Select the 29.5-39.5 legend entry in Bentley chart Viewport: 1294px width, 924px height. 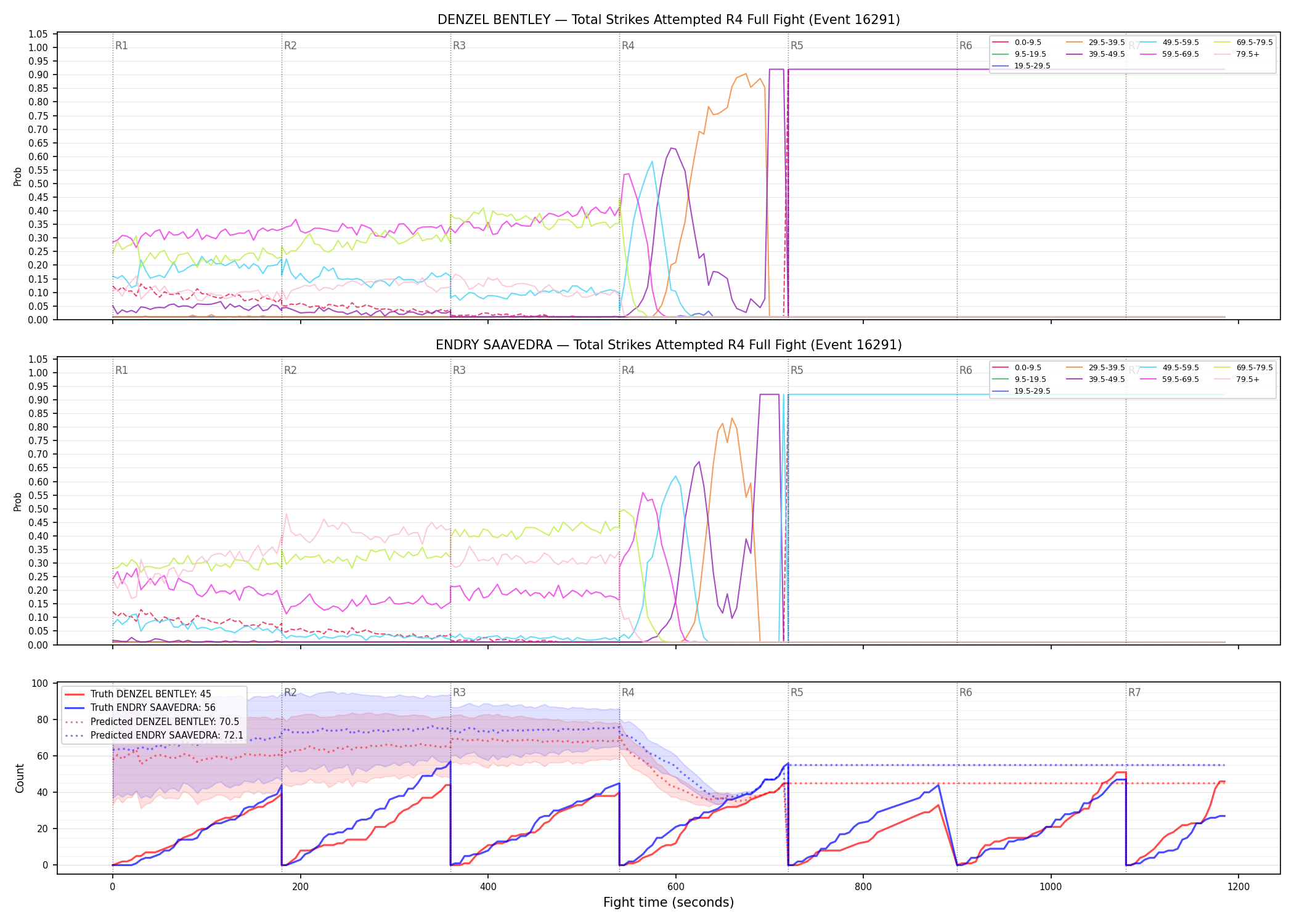pyautogui.click(x=1096, y=43)
